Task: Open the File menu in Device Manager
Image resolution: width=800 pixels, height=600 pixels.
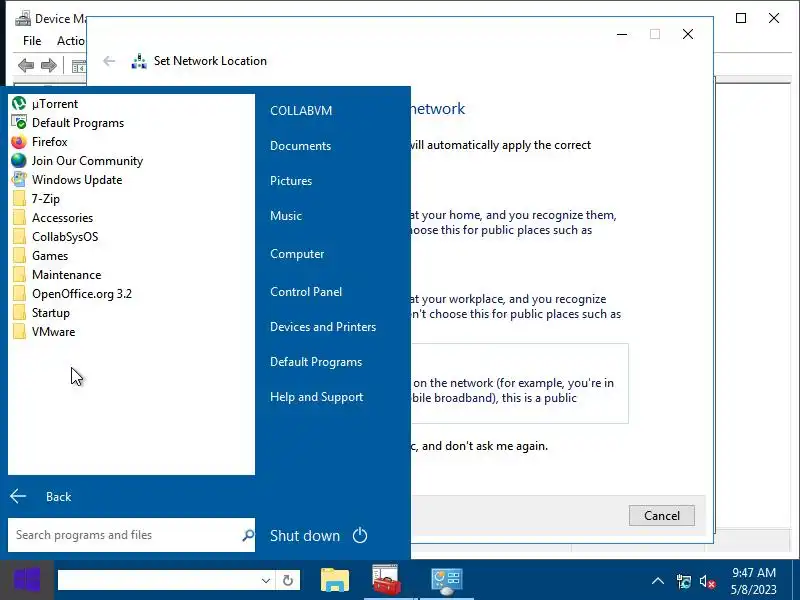Action: 32,41
